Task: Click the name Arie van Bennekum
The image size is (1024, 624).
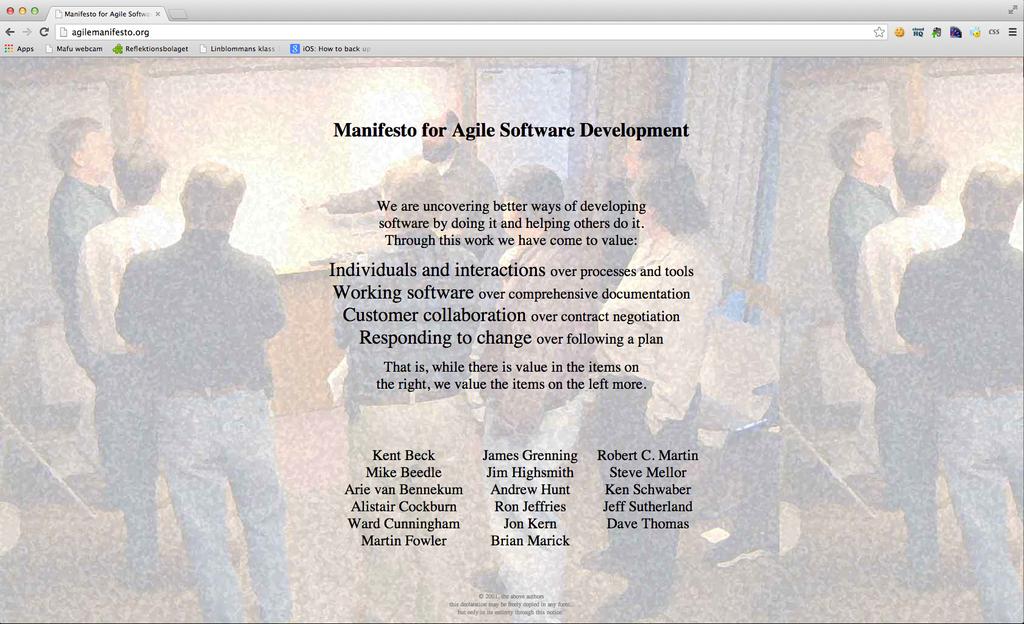Action: [x=404, y=490]
